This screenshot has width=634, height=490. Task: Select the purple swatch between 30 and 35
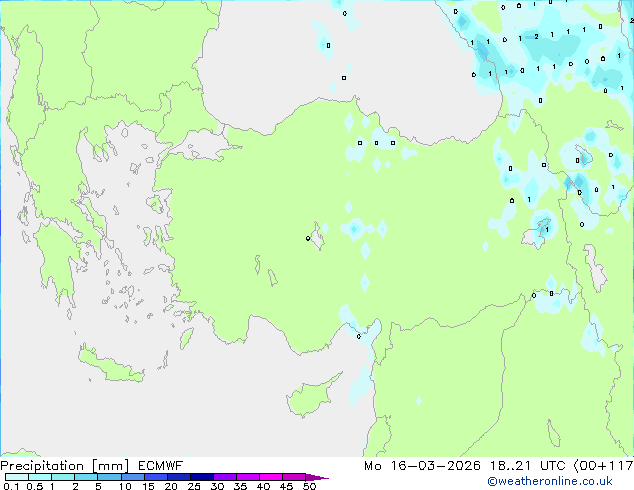point(227,477)
